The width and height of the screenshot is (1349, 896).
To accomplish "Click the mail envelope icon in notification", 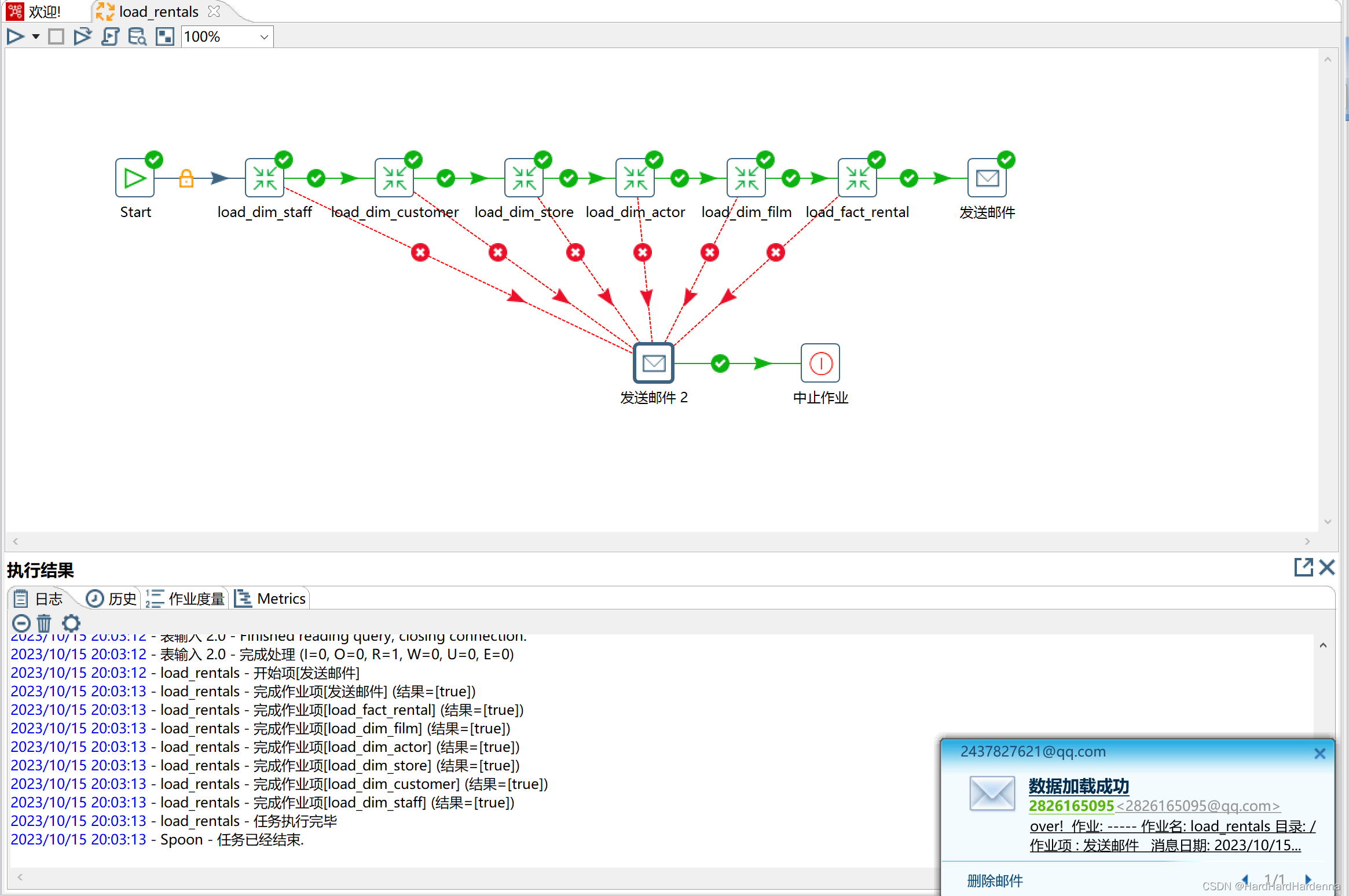I will [992, 794].
